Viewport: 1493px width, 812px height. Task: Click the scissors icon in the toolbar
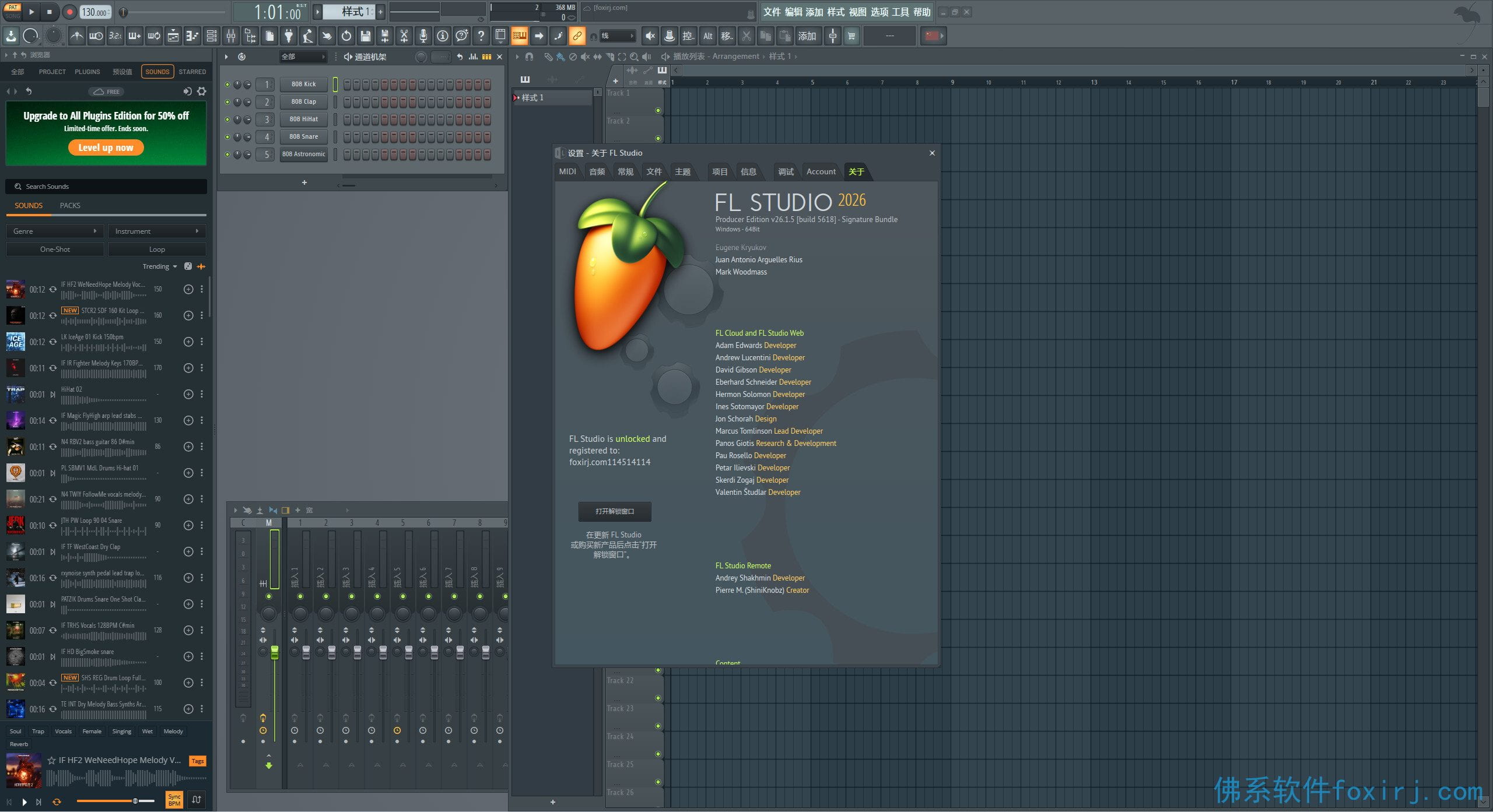click(404, 36)
